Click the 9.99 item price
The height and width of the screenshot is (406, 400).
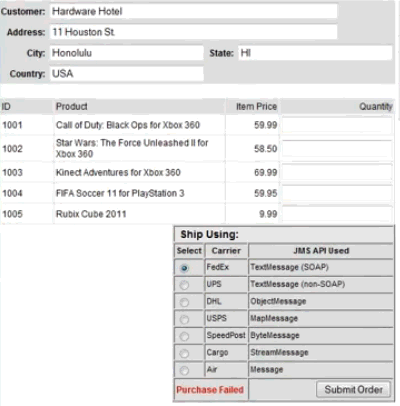(268, 214)
